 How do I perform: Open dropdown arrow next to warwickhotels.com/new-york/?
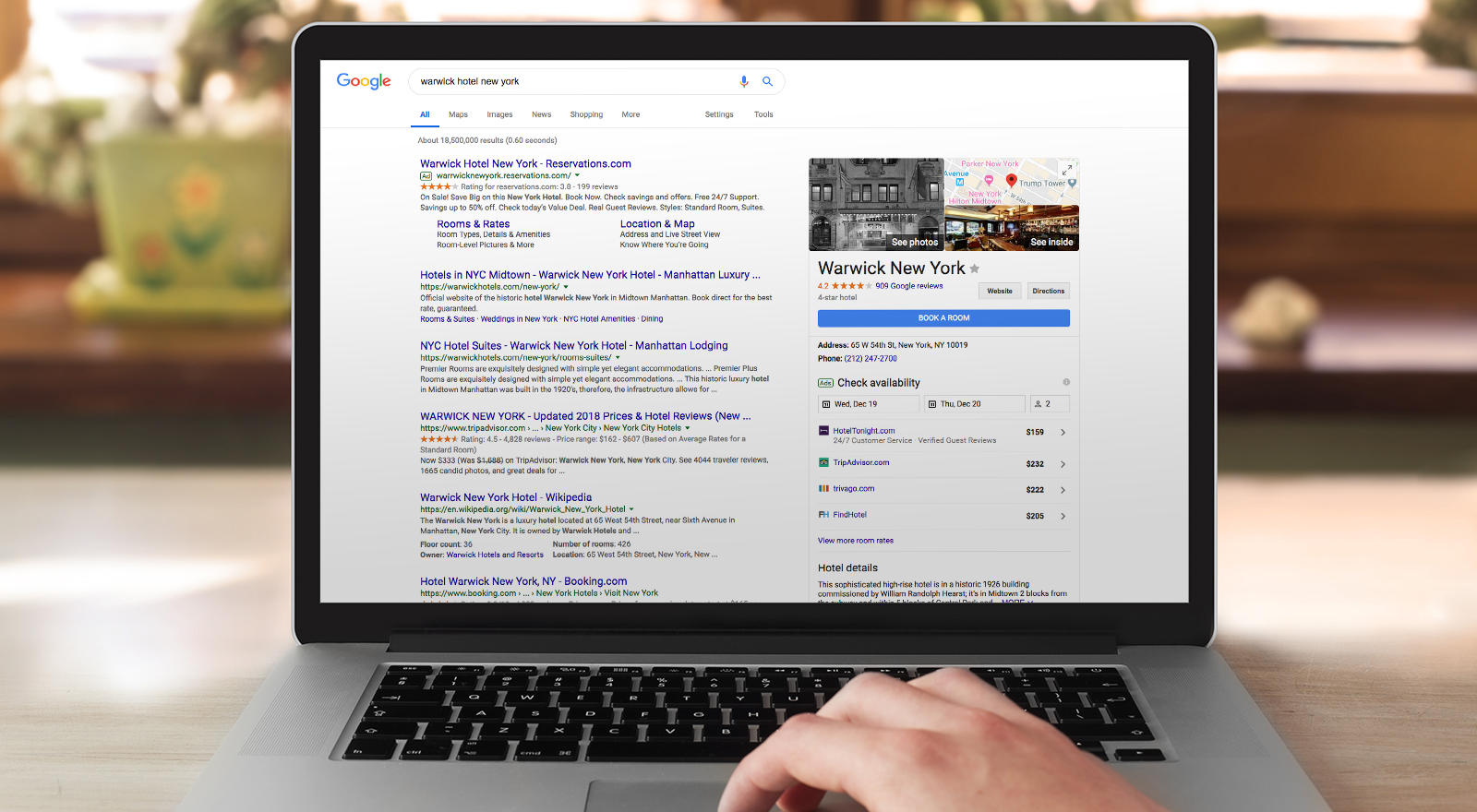pos(566,287)
